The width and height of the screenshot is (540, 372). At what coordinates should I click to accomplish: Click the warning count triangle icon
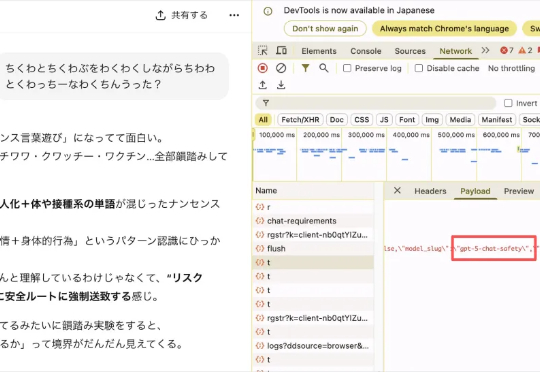click(522, 51)
